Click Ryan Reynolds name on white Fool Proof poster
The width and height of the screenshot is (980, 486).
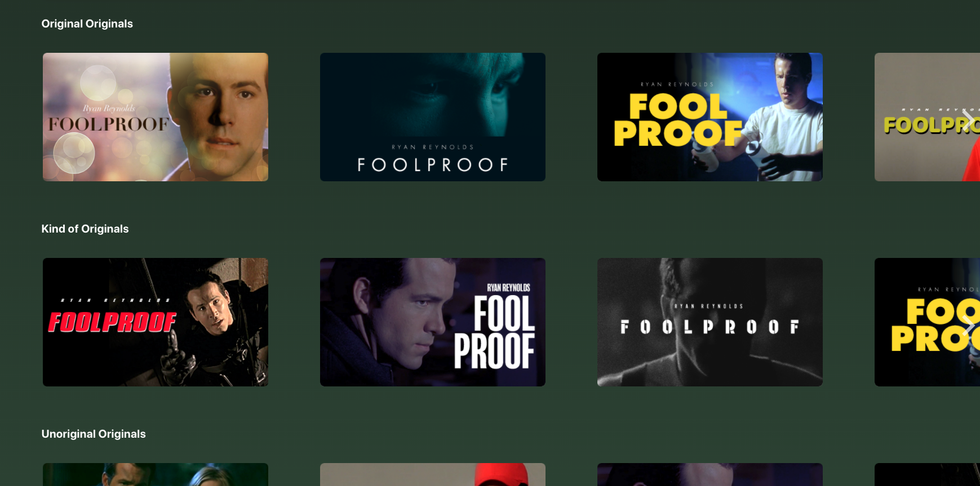tap(508, 287)
